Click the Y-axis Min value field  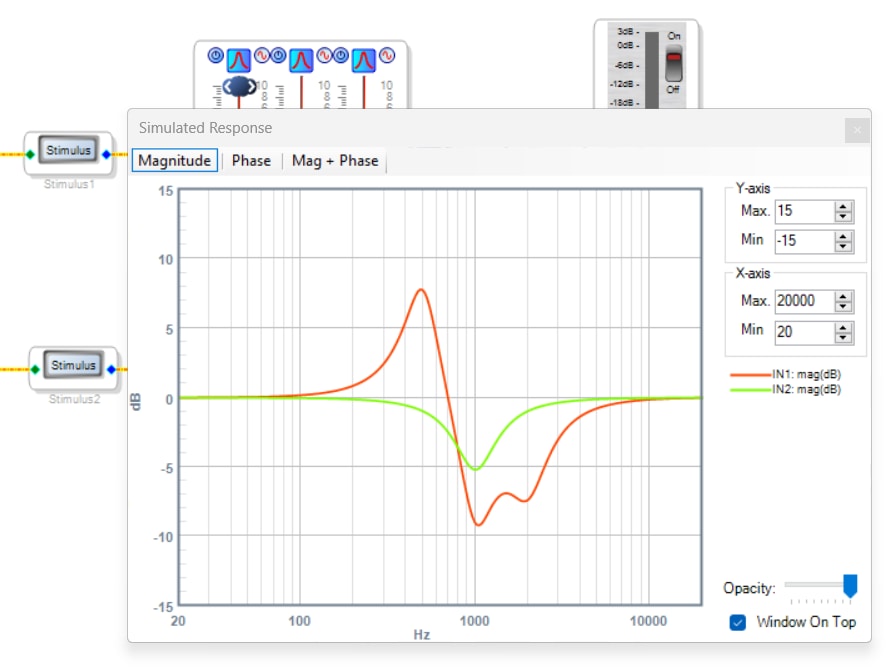click(x=805, y=241)
